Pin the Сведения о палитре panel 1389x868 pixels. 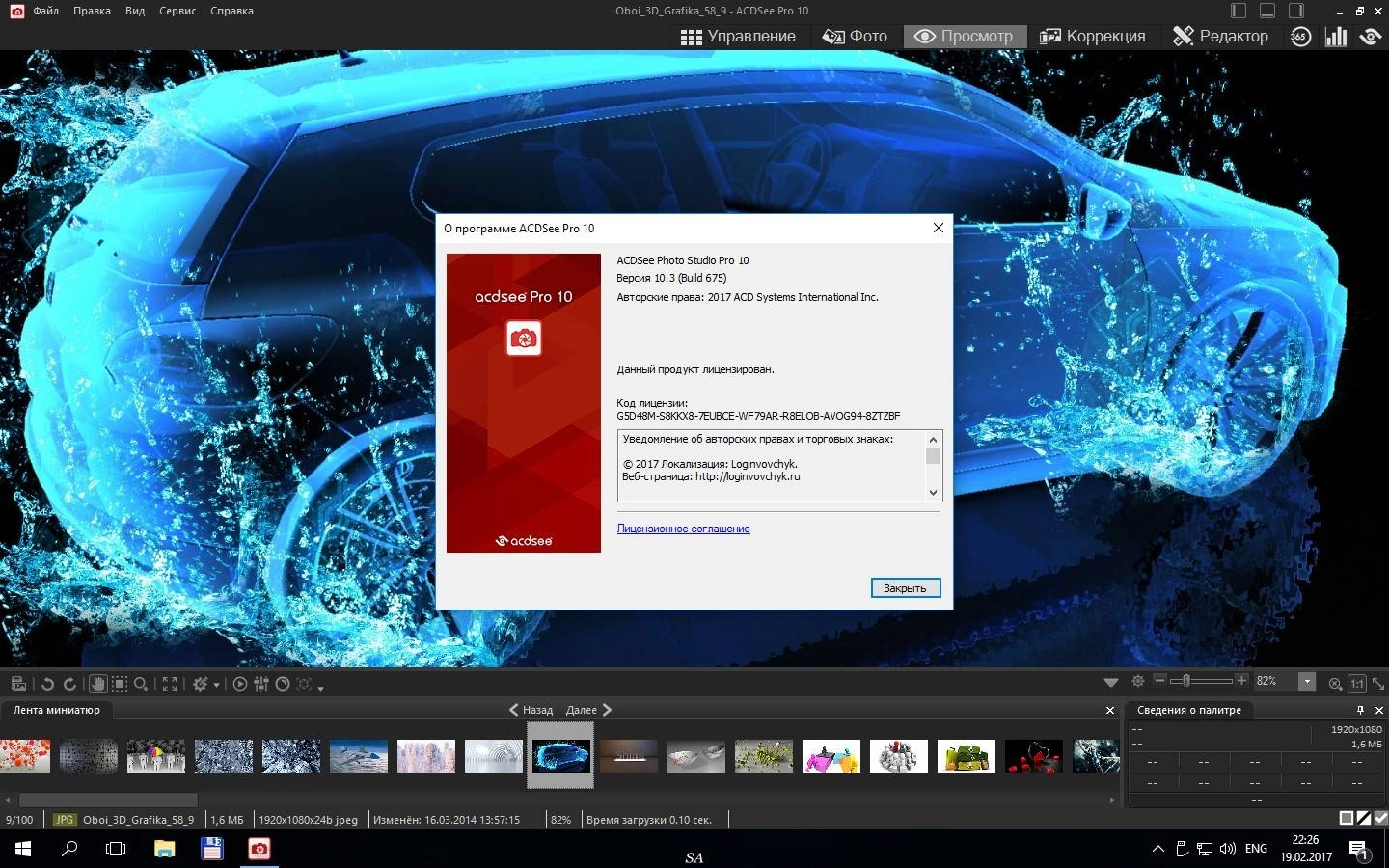(x=1361, y=710)
